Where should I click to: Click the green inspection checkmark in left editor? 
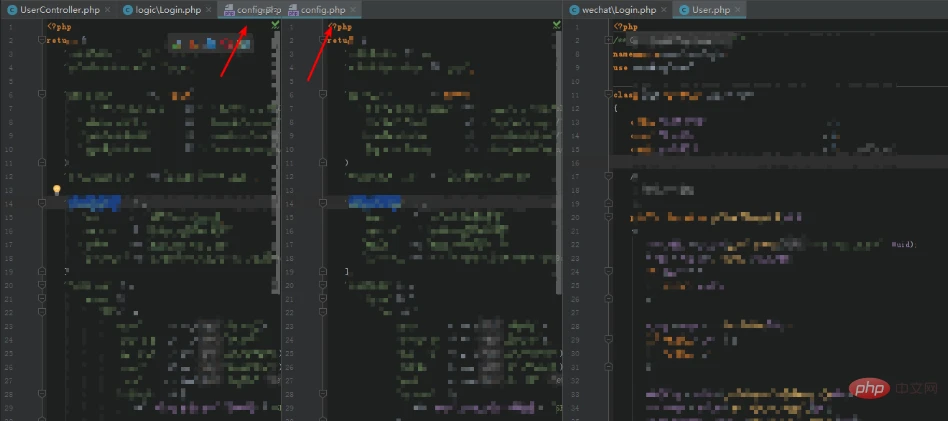pyautogui.click(x=275, y=23)
